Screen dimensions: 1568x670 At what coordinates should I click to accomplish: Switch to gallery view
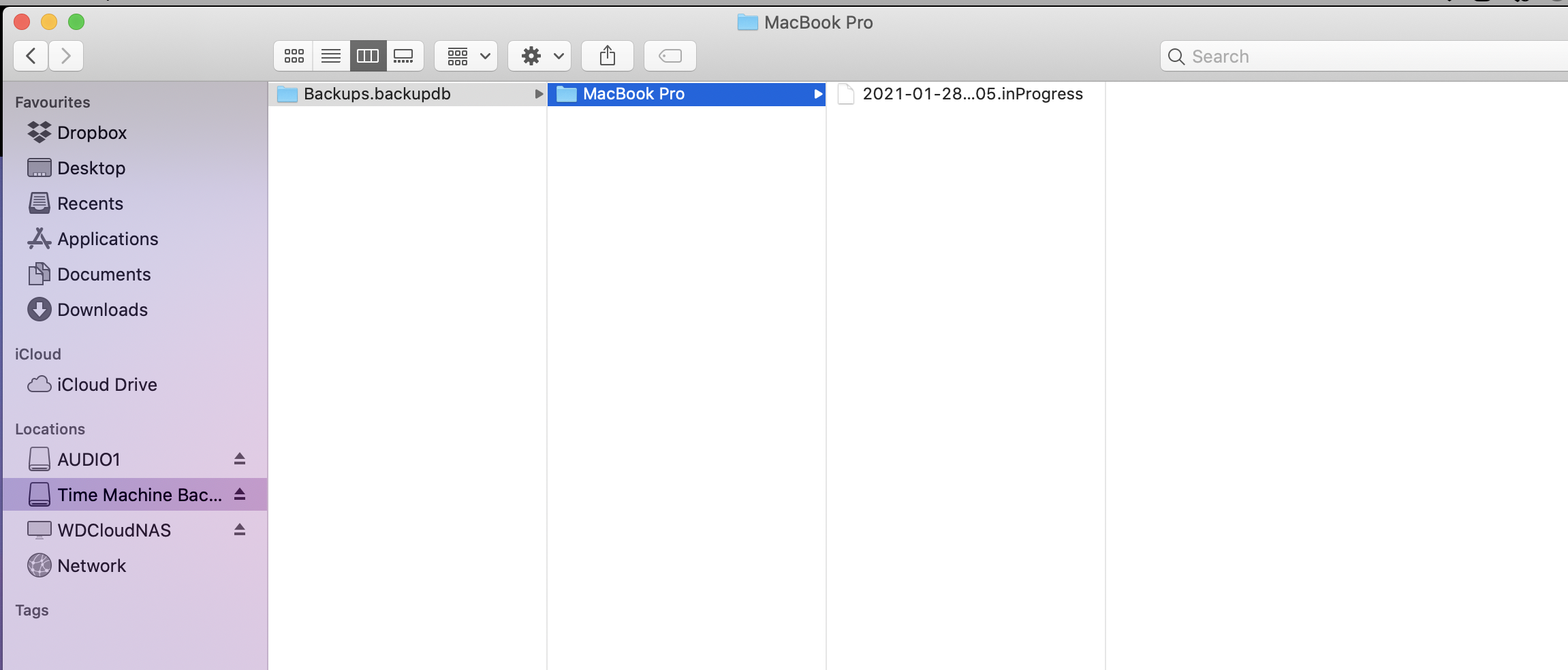pos(405,56)
